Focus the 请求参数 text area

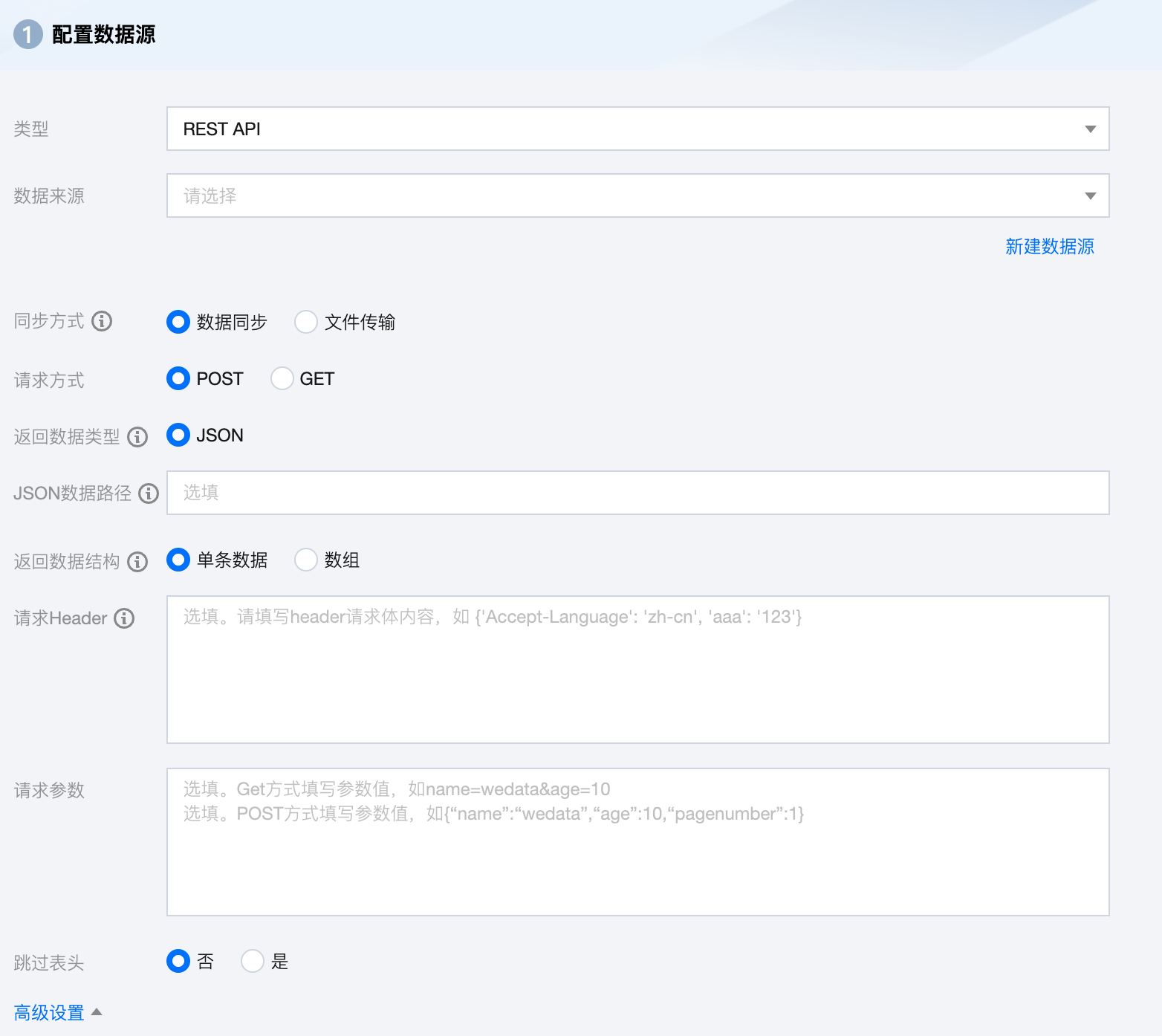(637, 841)
